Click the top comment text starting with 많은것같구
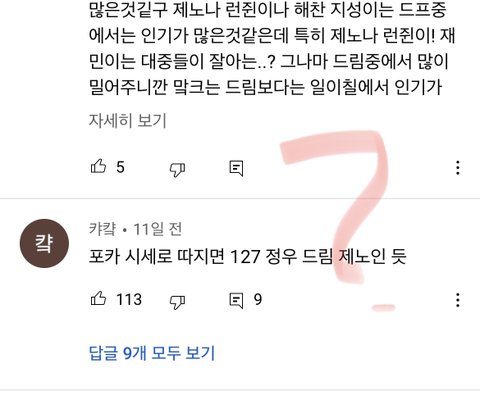 [272, 48]
